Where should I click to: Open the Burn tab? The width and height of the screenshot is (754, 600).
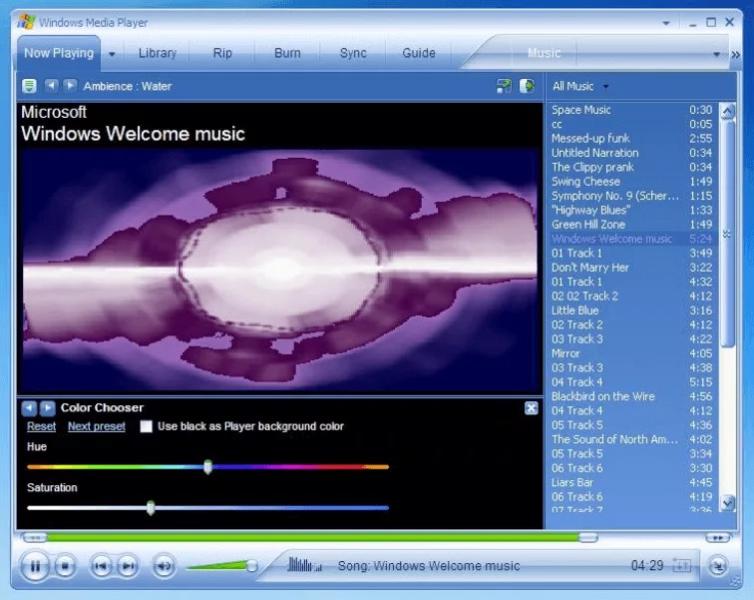tap(287, 53)
